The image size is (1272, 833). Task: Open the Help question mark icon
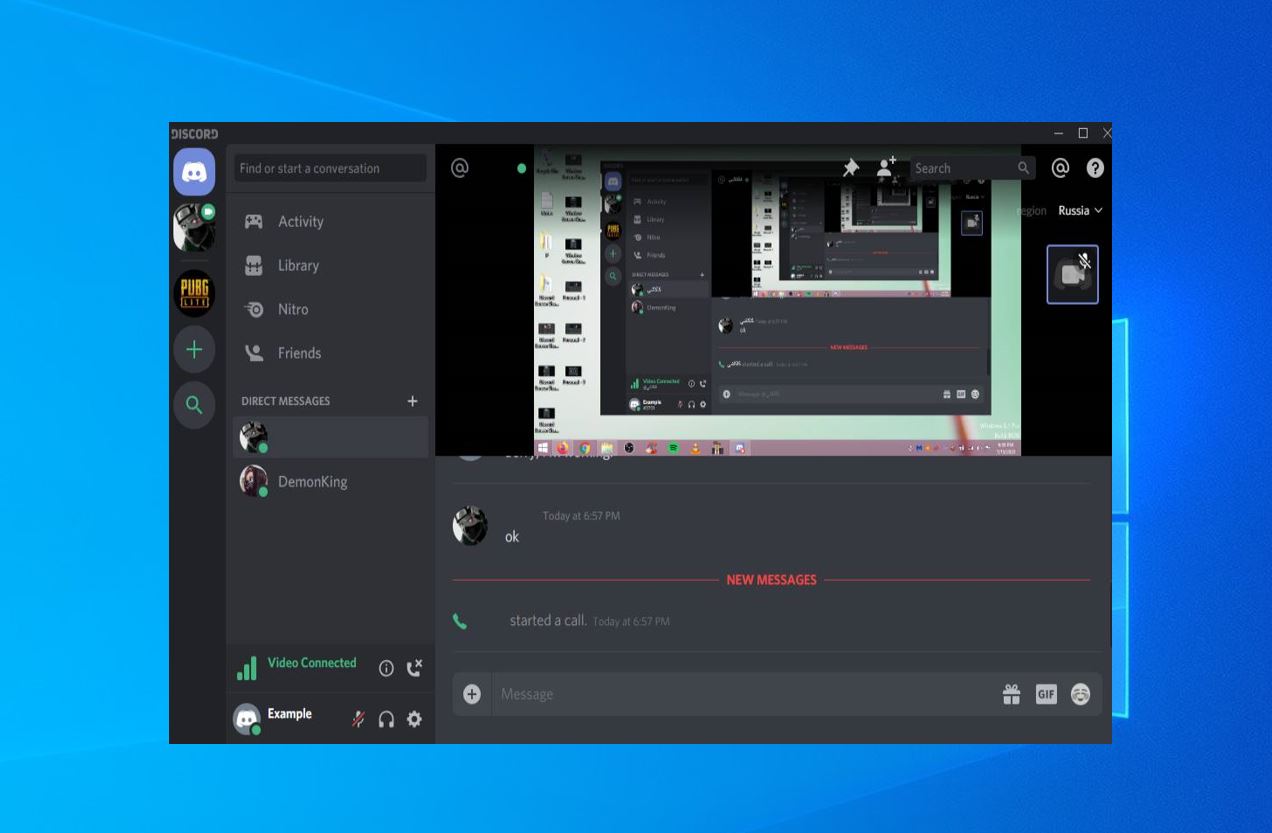[x=1095, y=168]
